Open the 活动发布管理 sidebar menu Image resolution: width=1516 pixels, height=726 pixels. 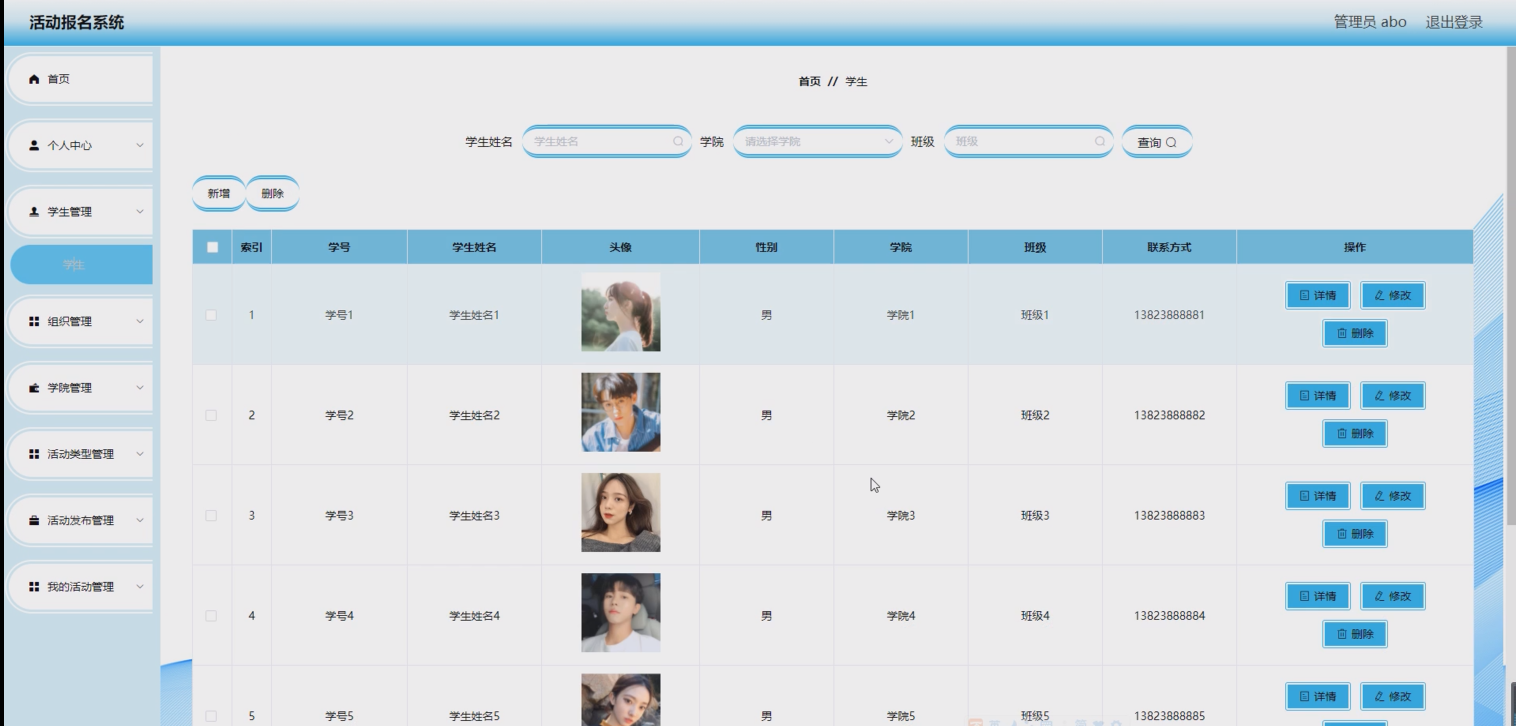(x=80, y=520)
